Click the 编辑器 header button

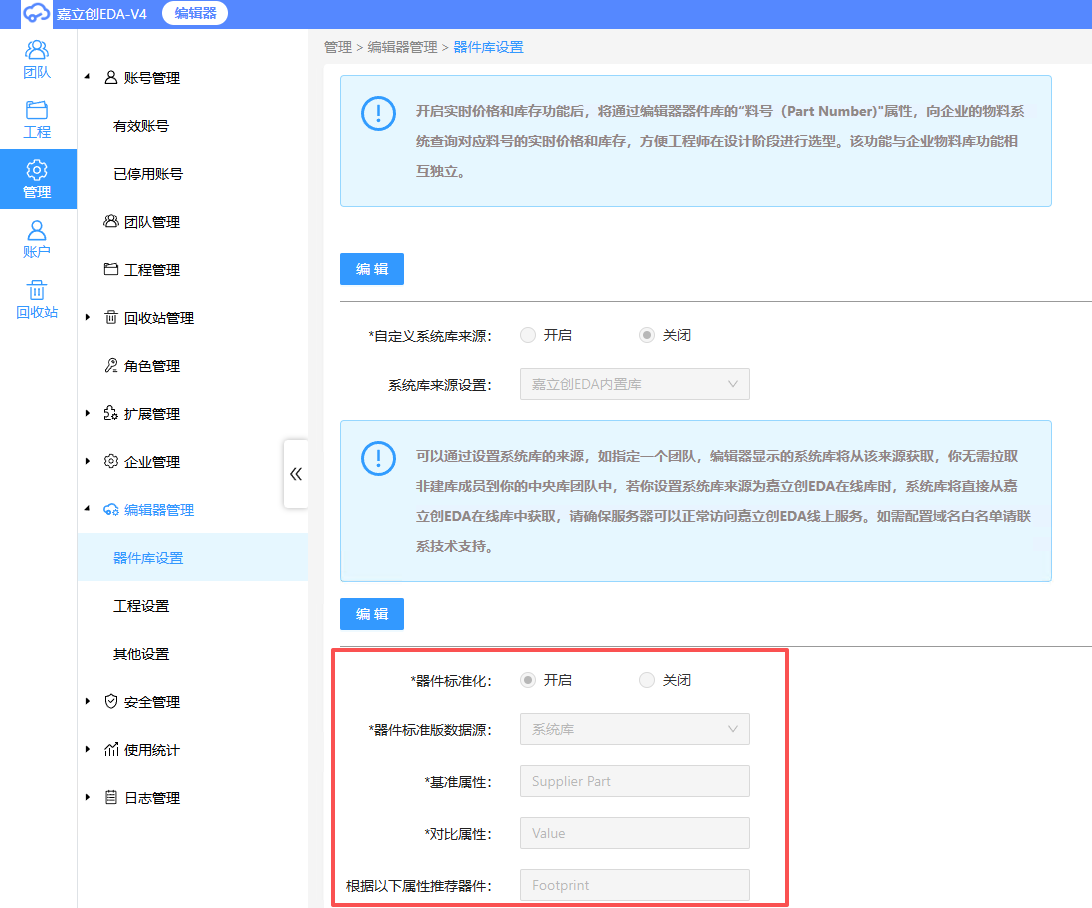pyautogui.click(x=195, y=13)
